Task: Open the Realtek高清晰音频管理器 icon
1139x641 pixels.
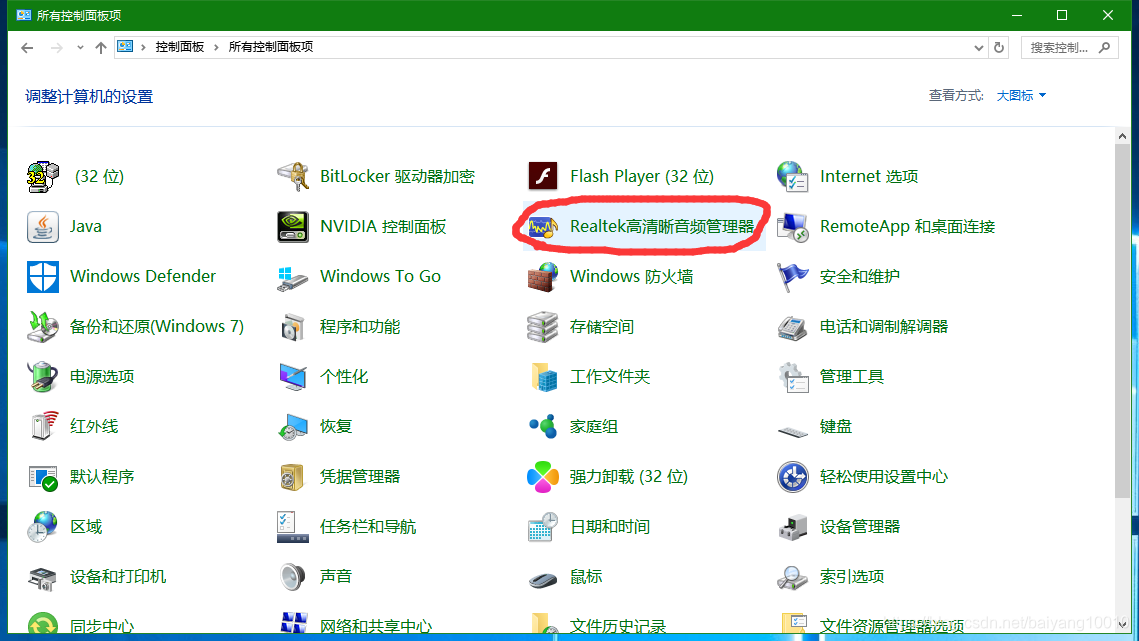Action: [543, 227]
